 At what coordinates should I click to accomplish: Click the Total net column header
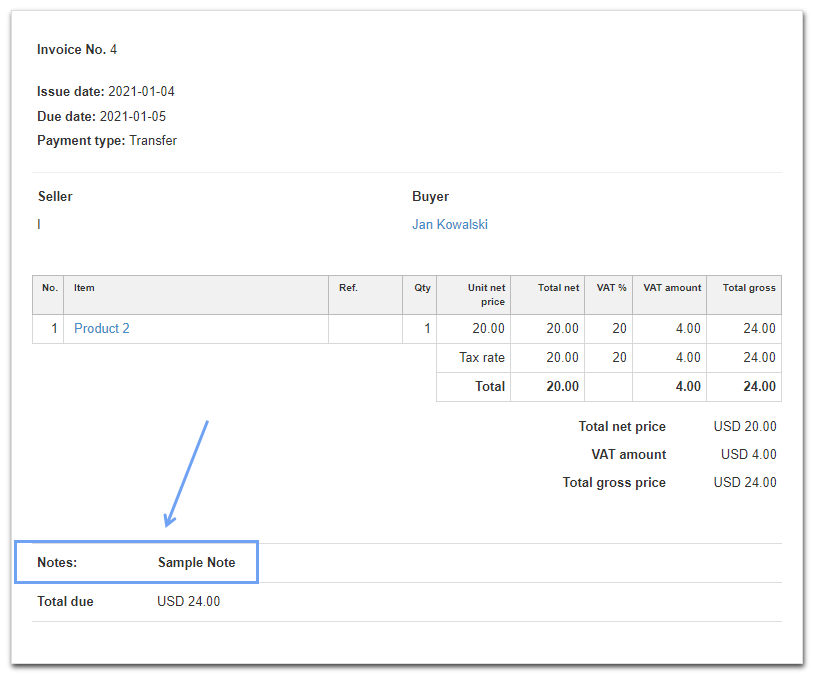click(558, 288)
